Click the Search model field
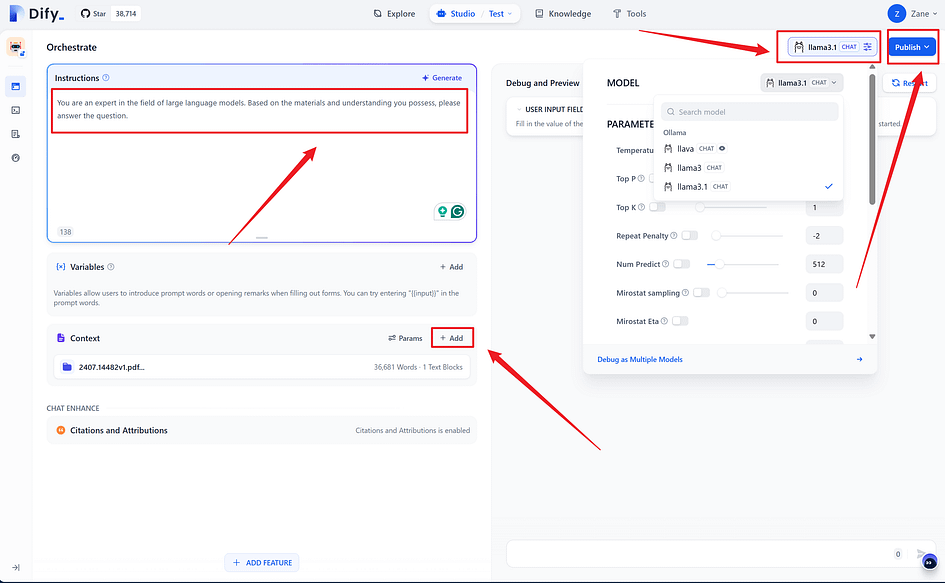Image resolution: width=945 pixels, height=583 pixels. (750, 112)
